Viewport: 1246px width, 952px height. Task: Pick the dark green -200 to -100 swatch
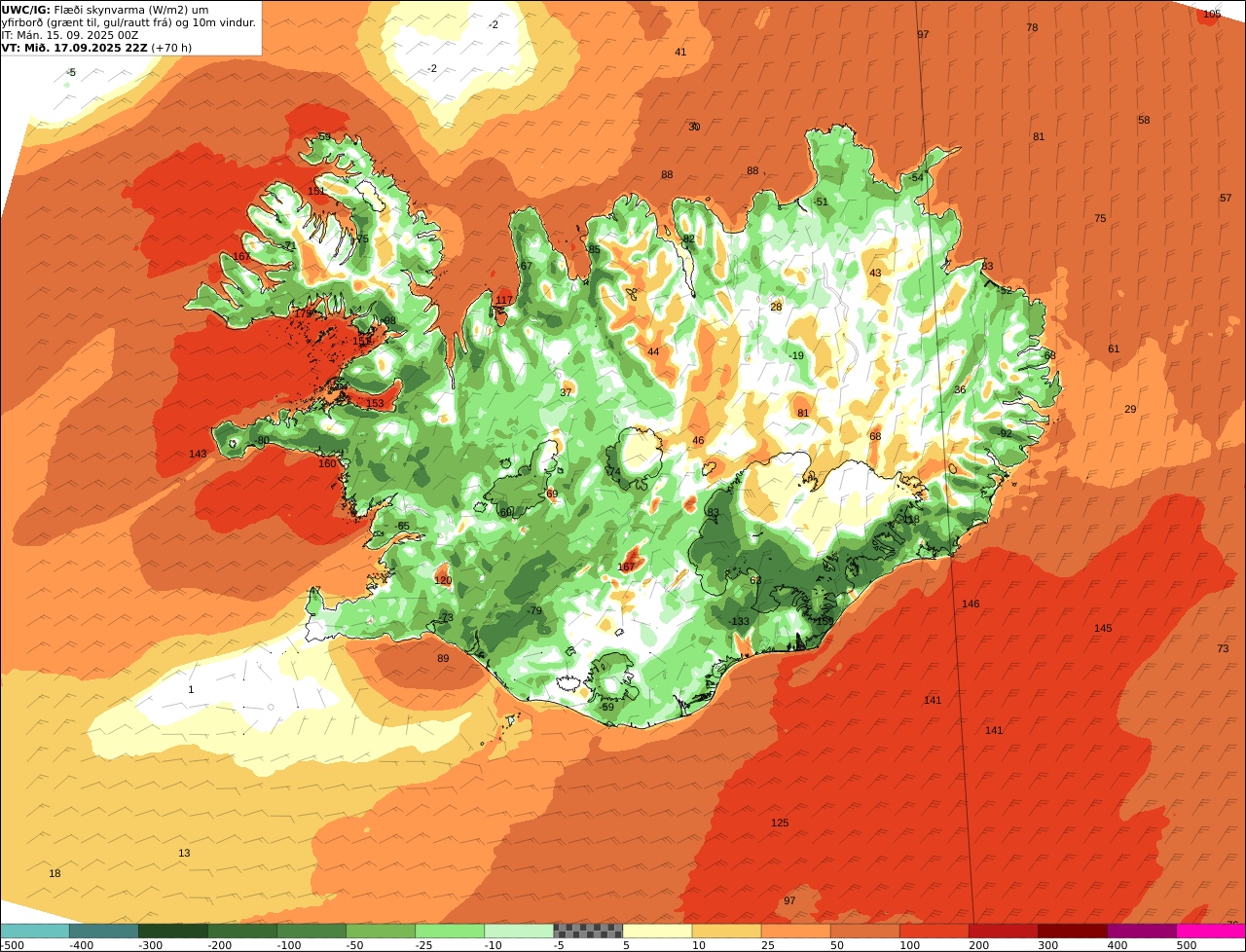coord(241,931)
